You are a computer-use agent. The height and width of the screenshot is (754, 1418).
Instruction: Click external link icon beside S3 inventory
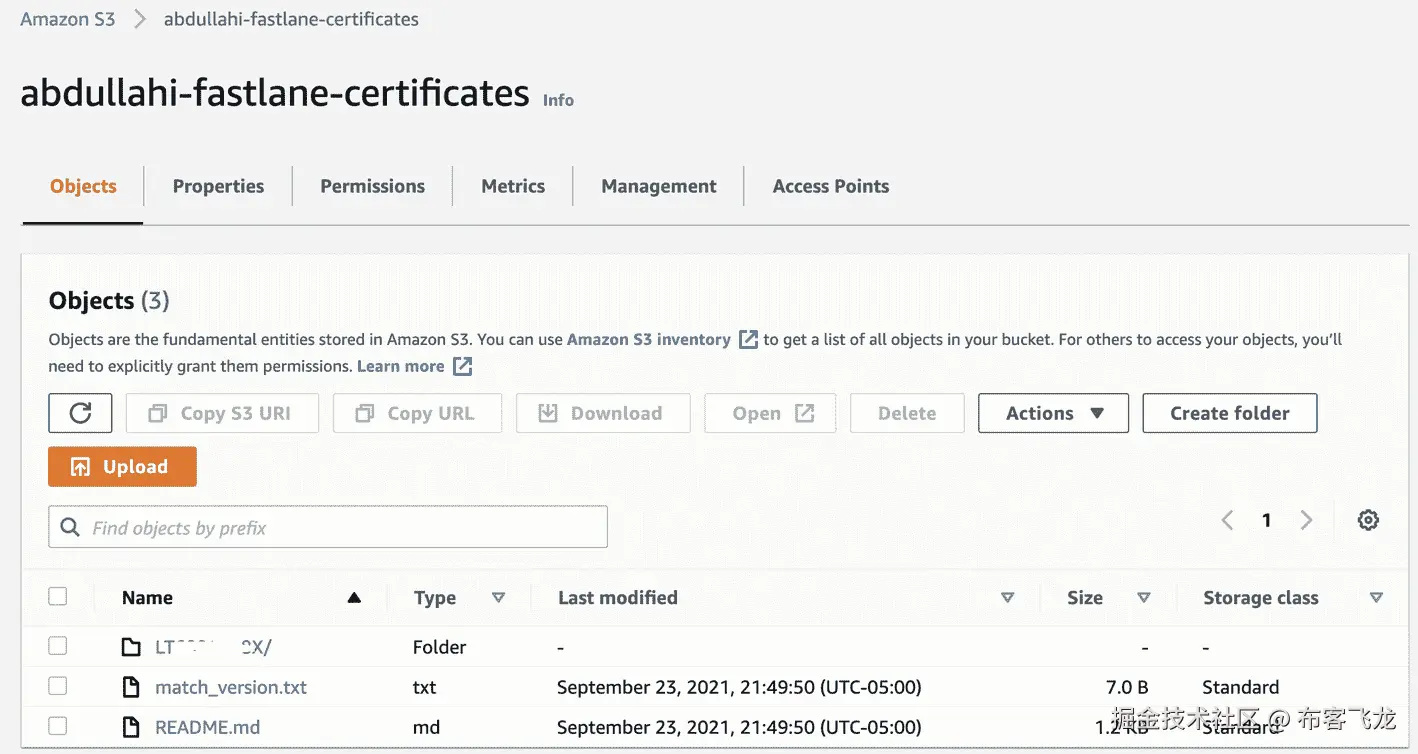click(x=748, y=339)
